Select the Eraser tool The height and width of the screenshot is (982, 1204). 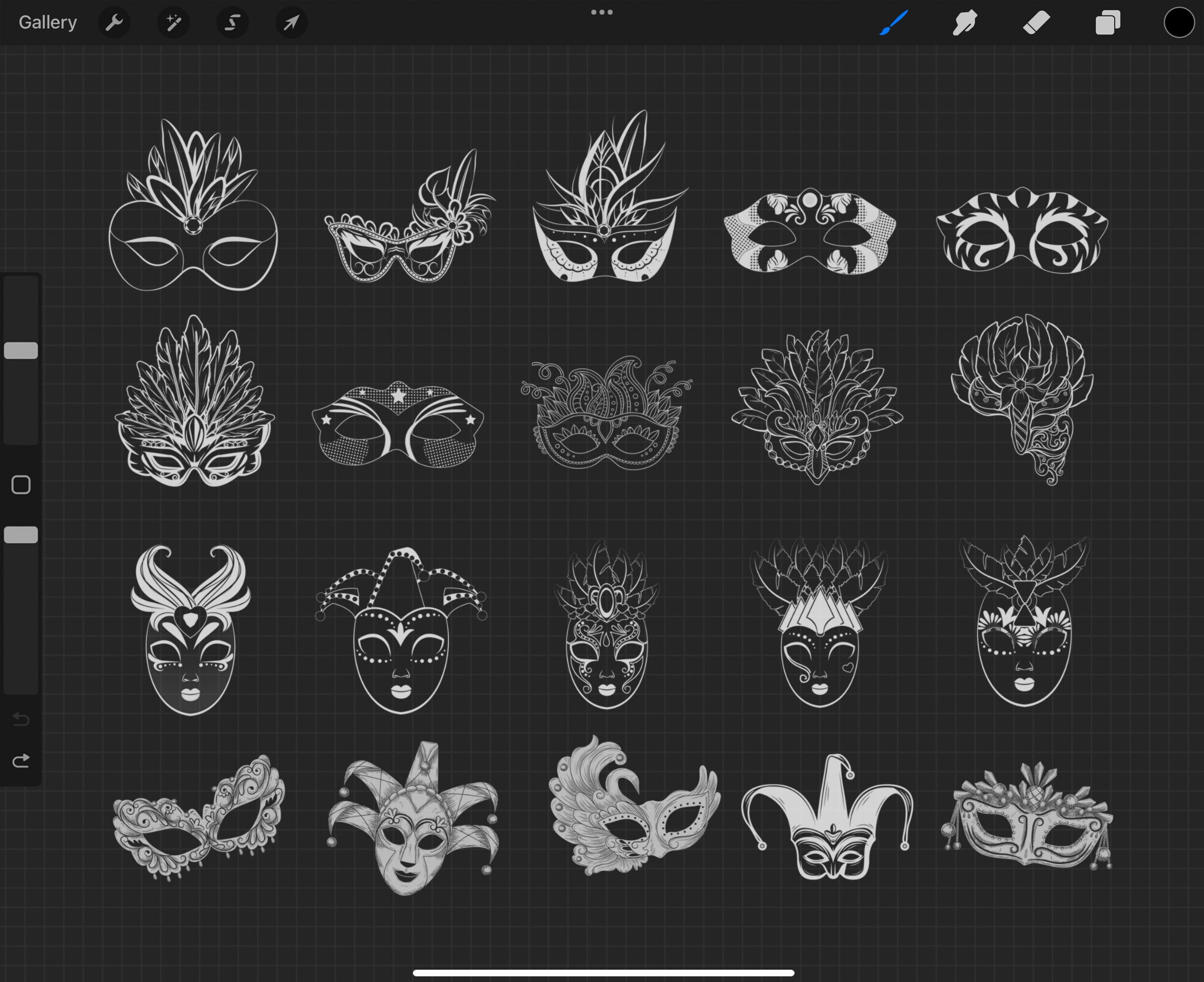(1035, 22)
